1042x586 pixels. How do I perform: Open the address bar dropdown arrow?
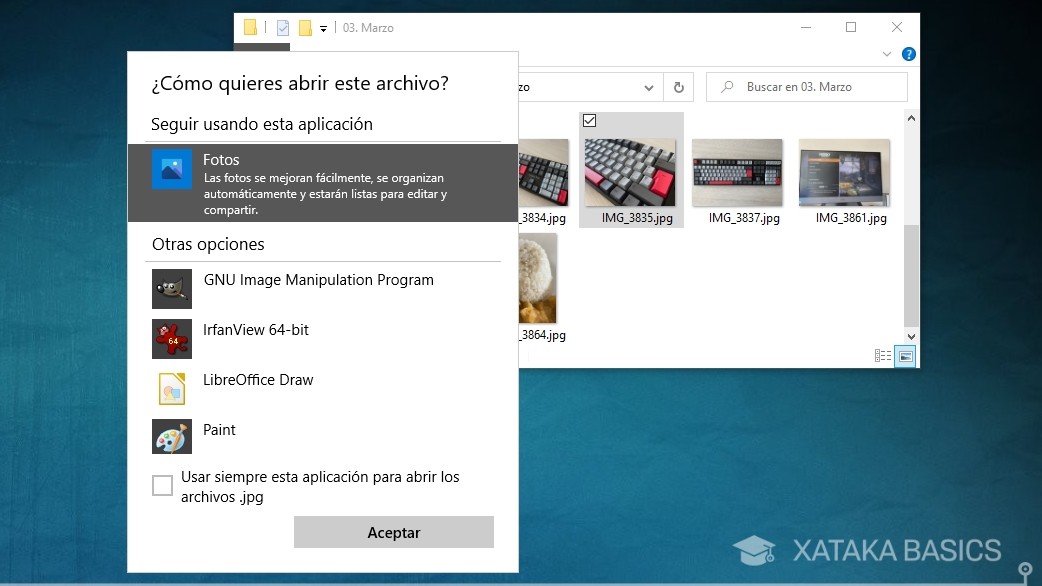(650, 87)
